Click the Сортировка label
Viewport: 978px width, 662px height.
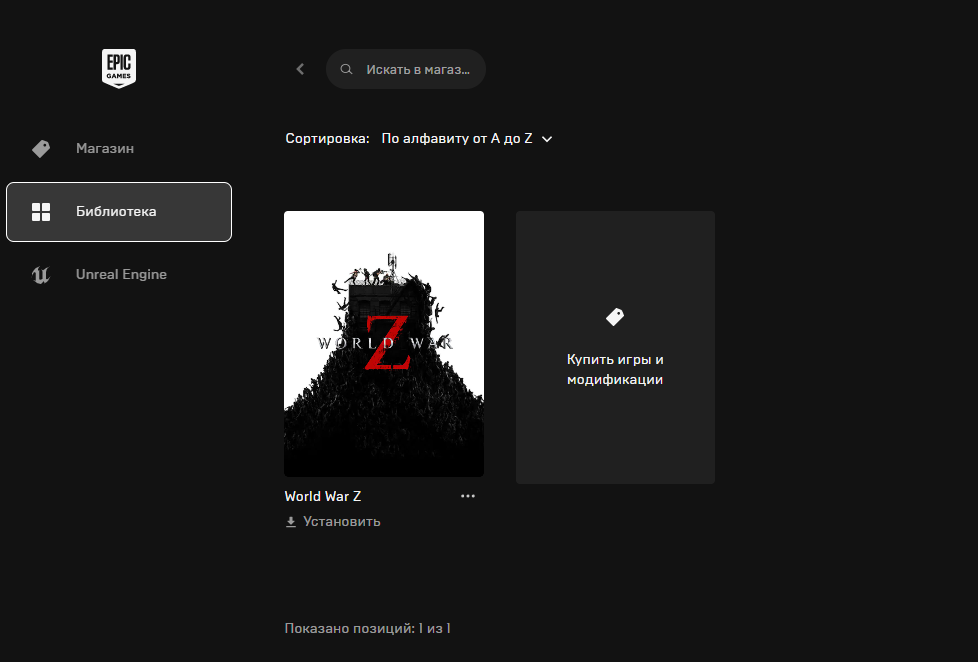[327, 139]
